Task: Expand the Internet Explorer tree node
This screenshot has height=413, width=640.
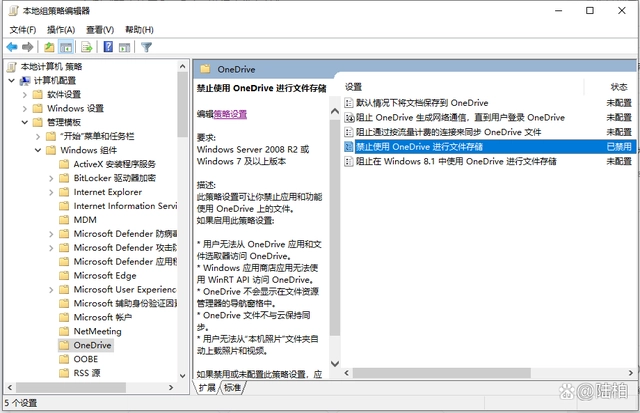Action: pos(51,192)
